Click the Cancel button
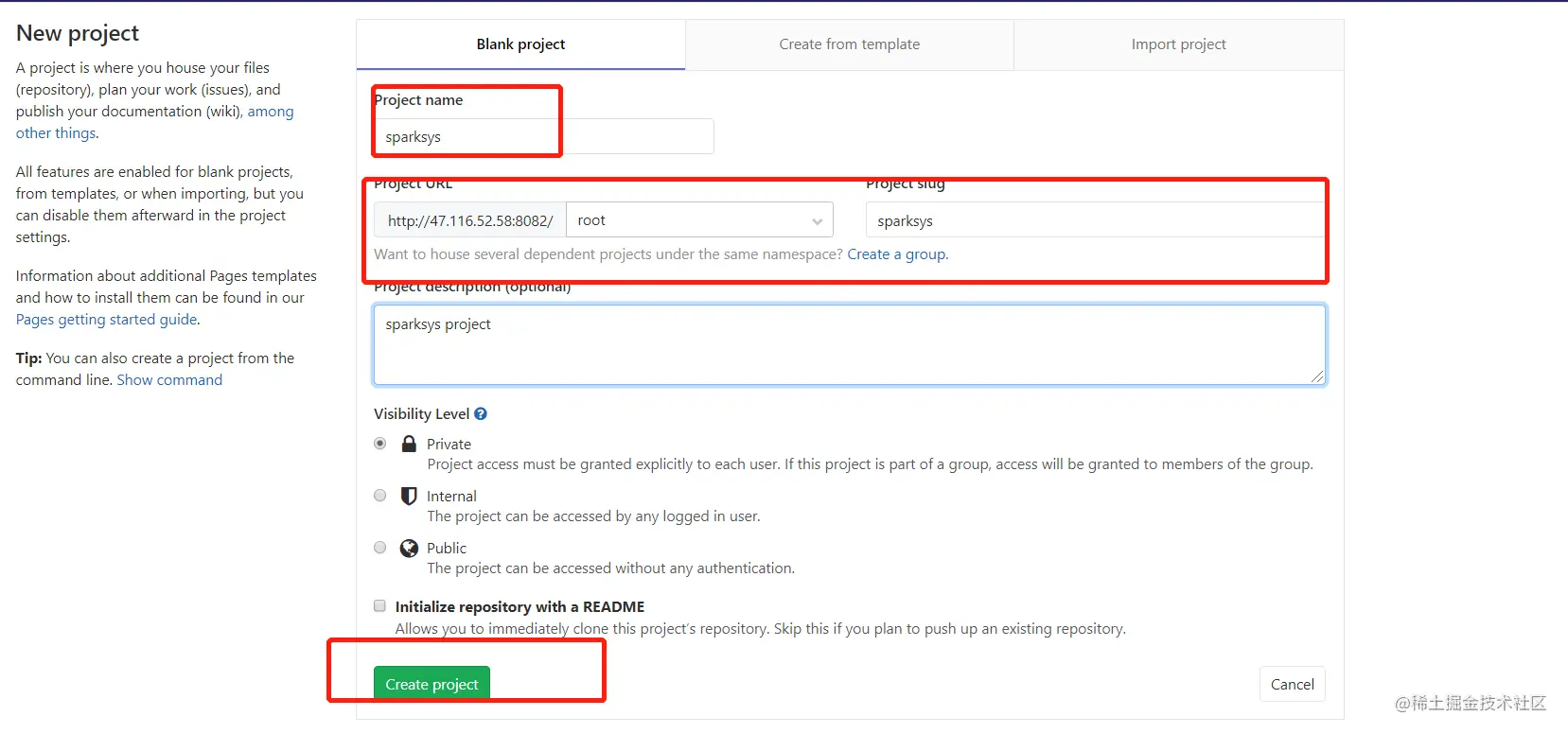The width and height of the screenshot is (1568, 734). (x=1292, y=684)
